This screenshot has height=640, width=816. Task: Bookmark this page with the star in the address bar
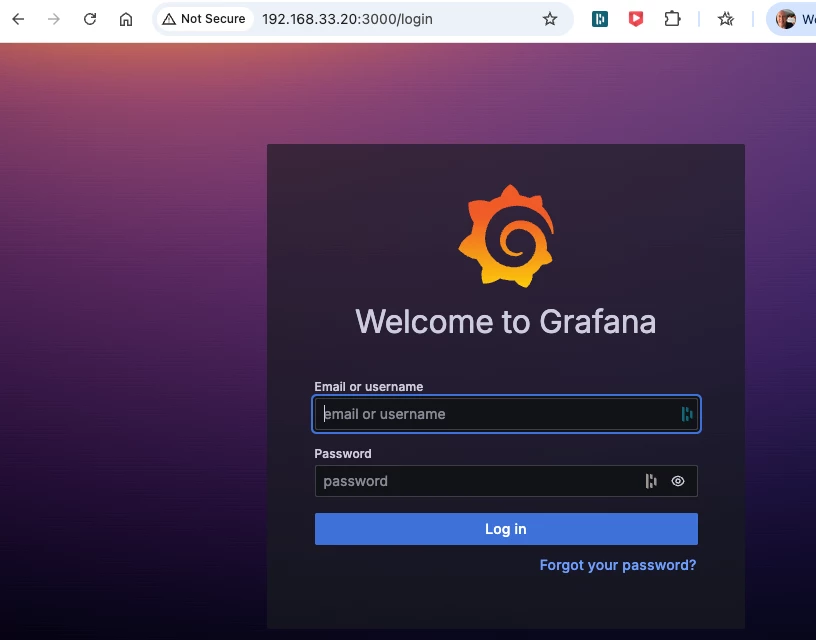pos(550,19)
